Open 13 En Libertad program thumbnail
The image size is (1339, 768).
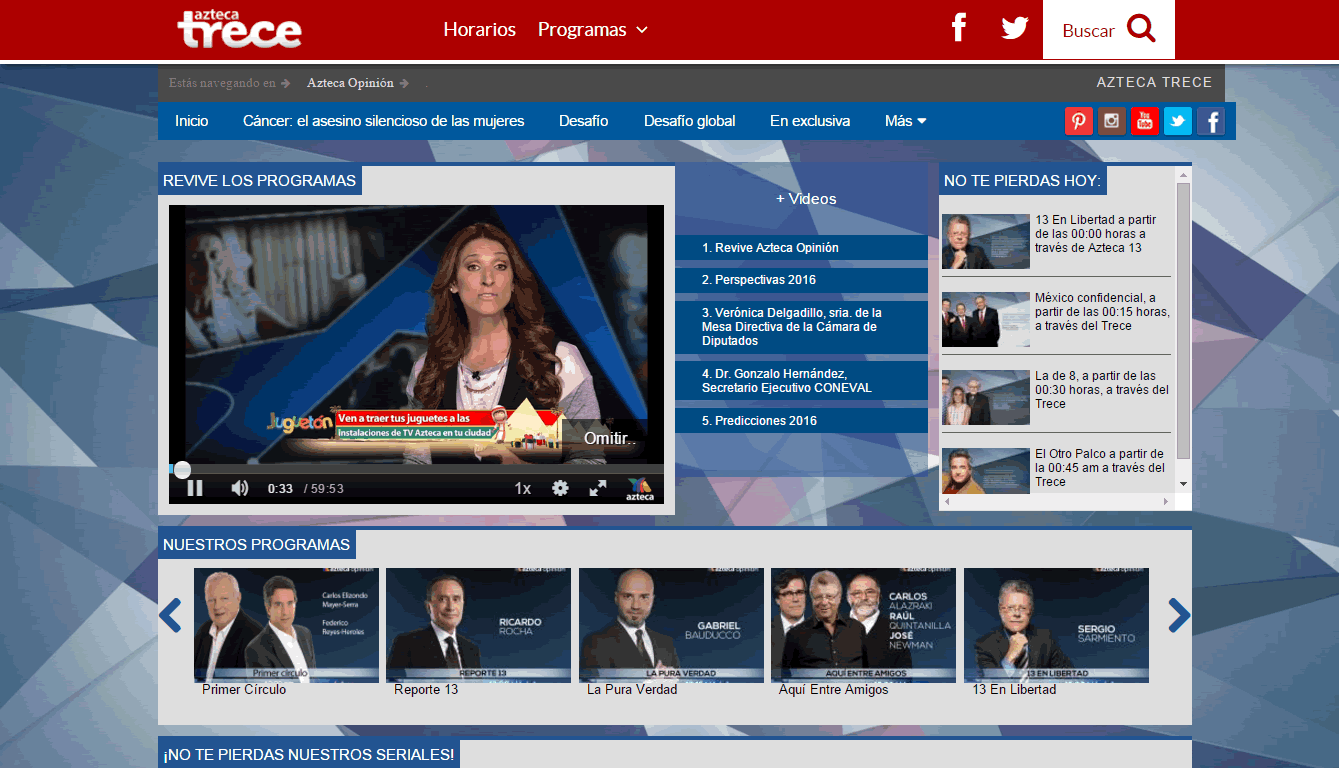click(x=1056, y=625)
